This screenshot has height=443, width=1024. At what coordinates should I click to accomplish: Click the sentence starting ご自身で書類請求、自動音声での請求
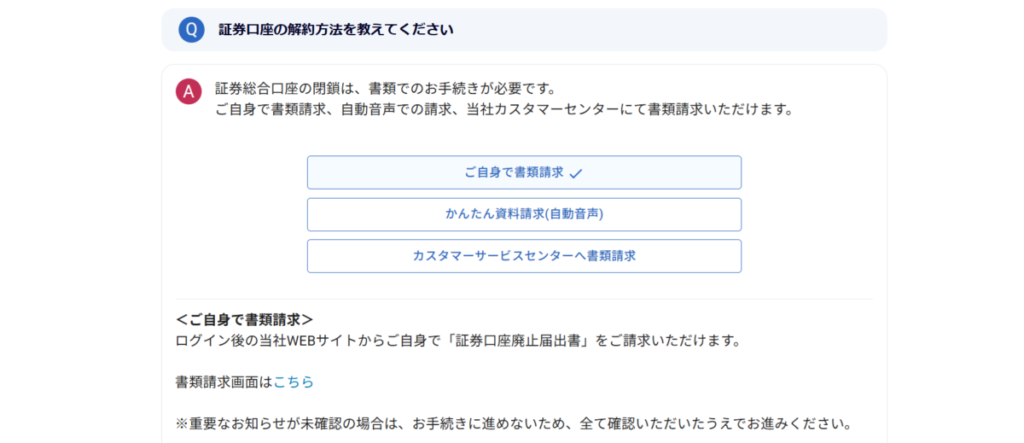[x=504, y=110]
